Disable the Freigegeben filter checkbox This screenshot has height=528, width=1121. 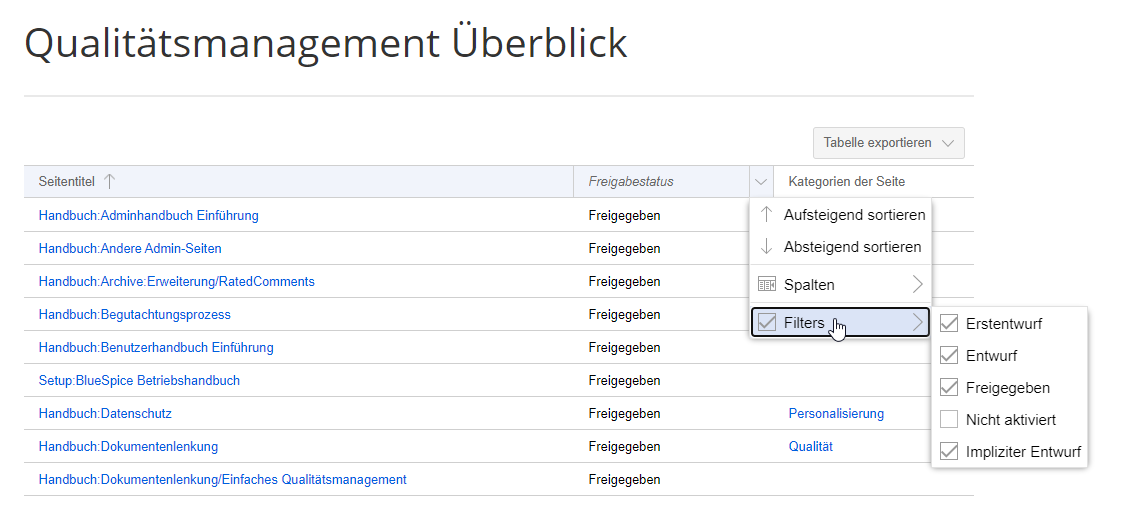[949, 387]
